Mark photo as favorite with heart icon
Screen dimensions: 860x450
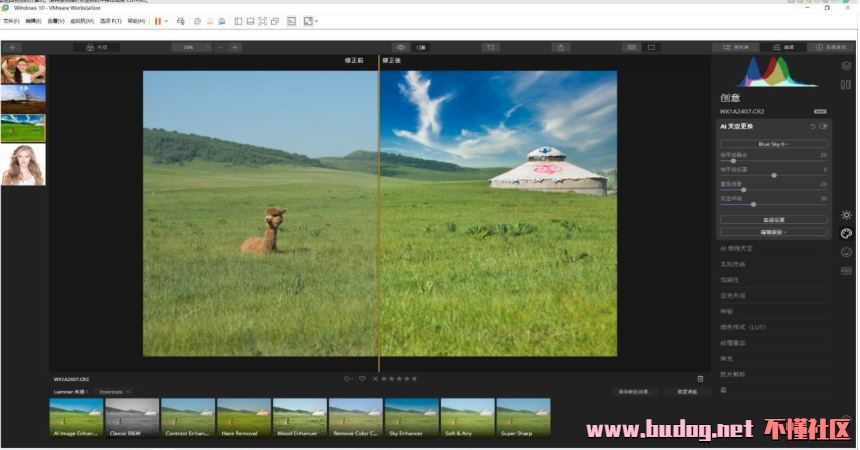[x=362, y=379]
